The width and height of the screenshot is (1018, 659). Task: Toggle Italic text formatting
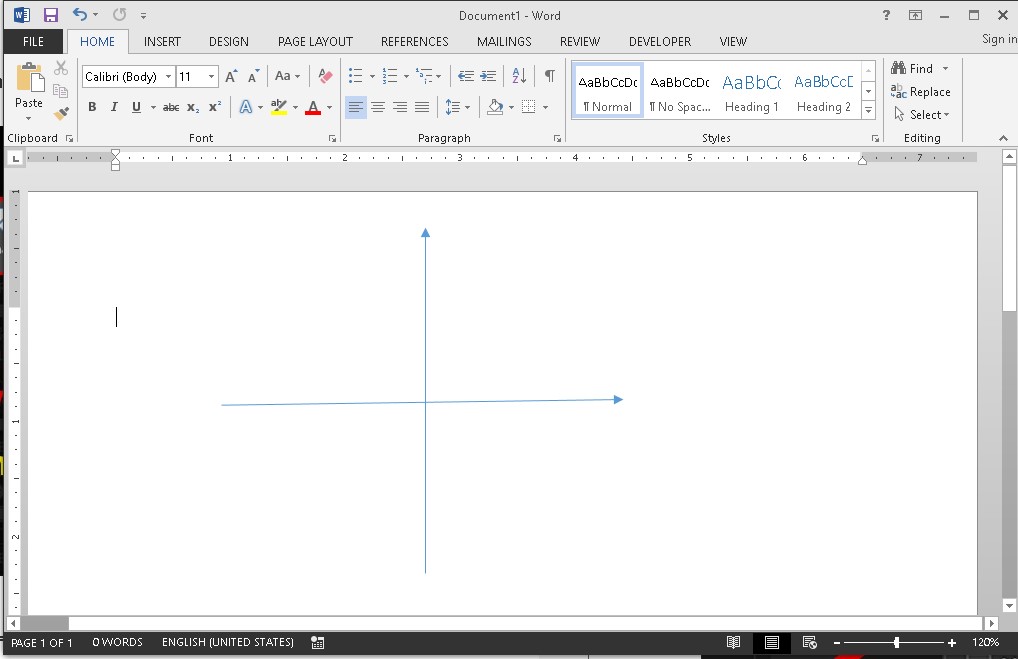[x=114, y=107]
